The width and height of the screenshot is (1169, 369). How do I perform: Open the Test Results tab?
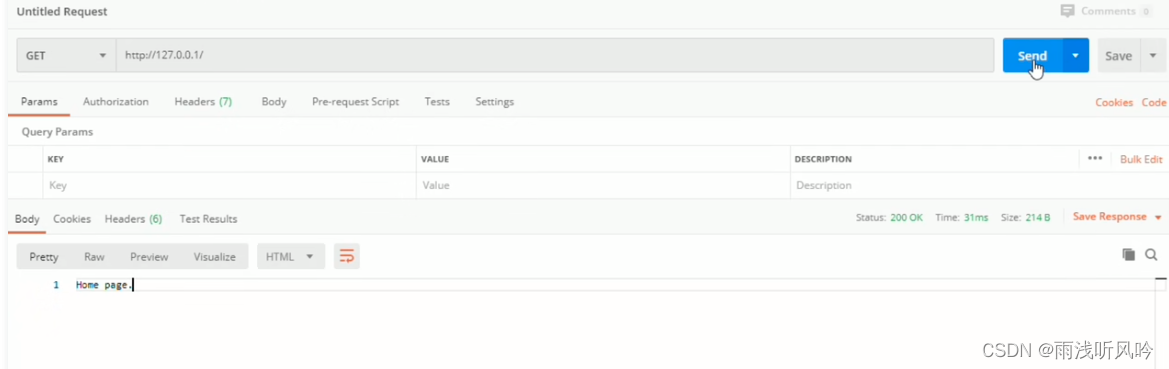pyautogui.click(x=208, y=219)
